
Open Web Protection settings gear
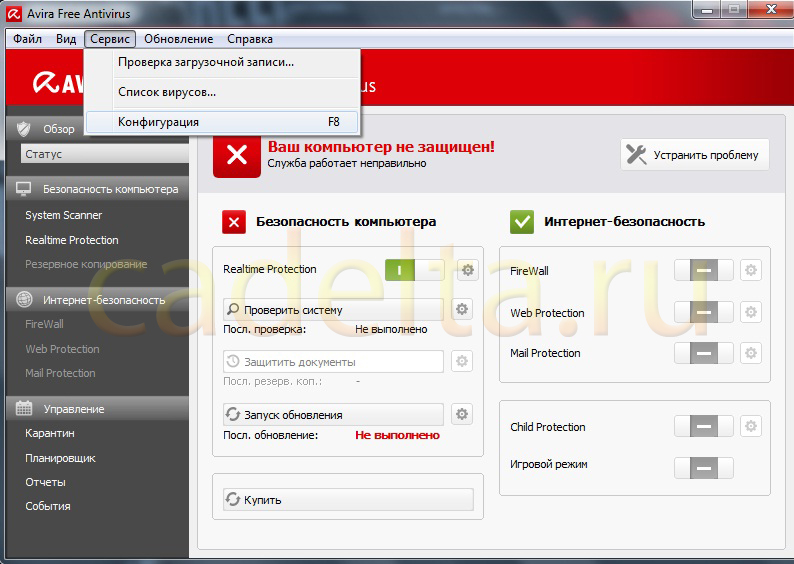(x=750, y=312)
